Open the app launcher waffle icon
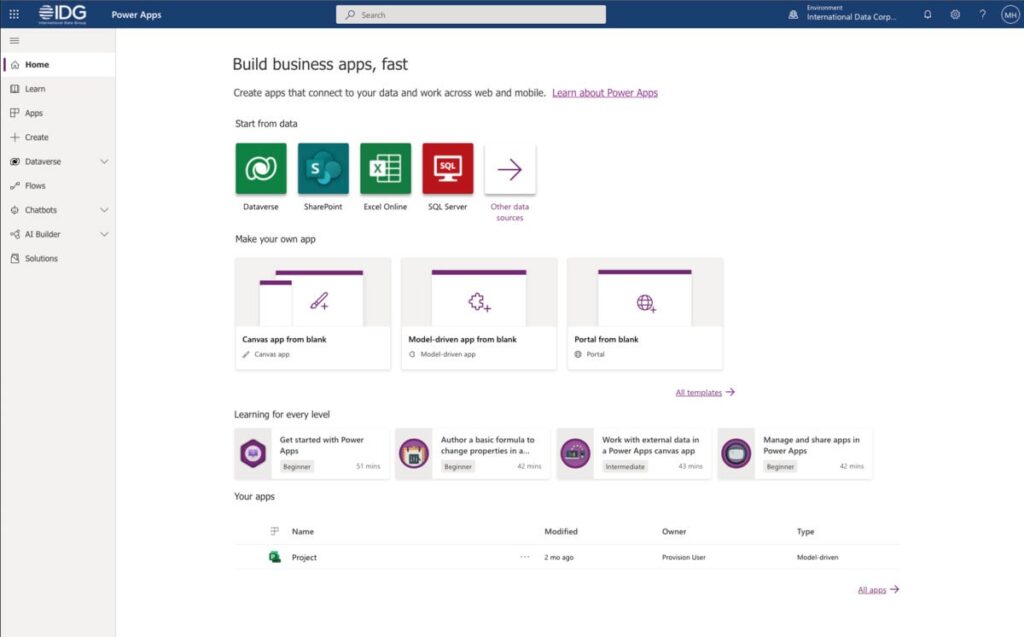The height and width of the screenshot is (637, 1024). point(14,14)
